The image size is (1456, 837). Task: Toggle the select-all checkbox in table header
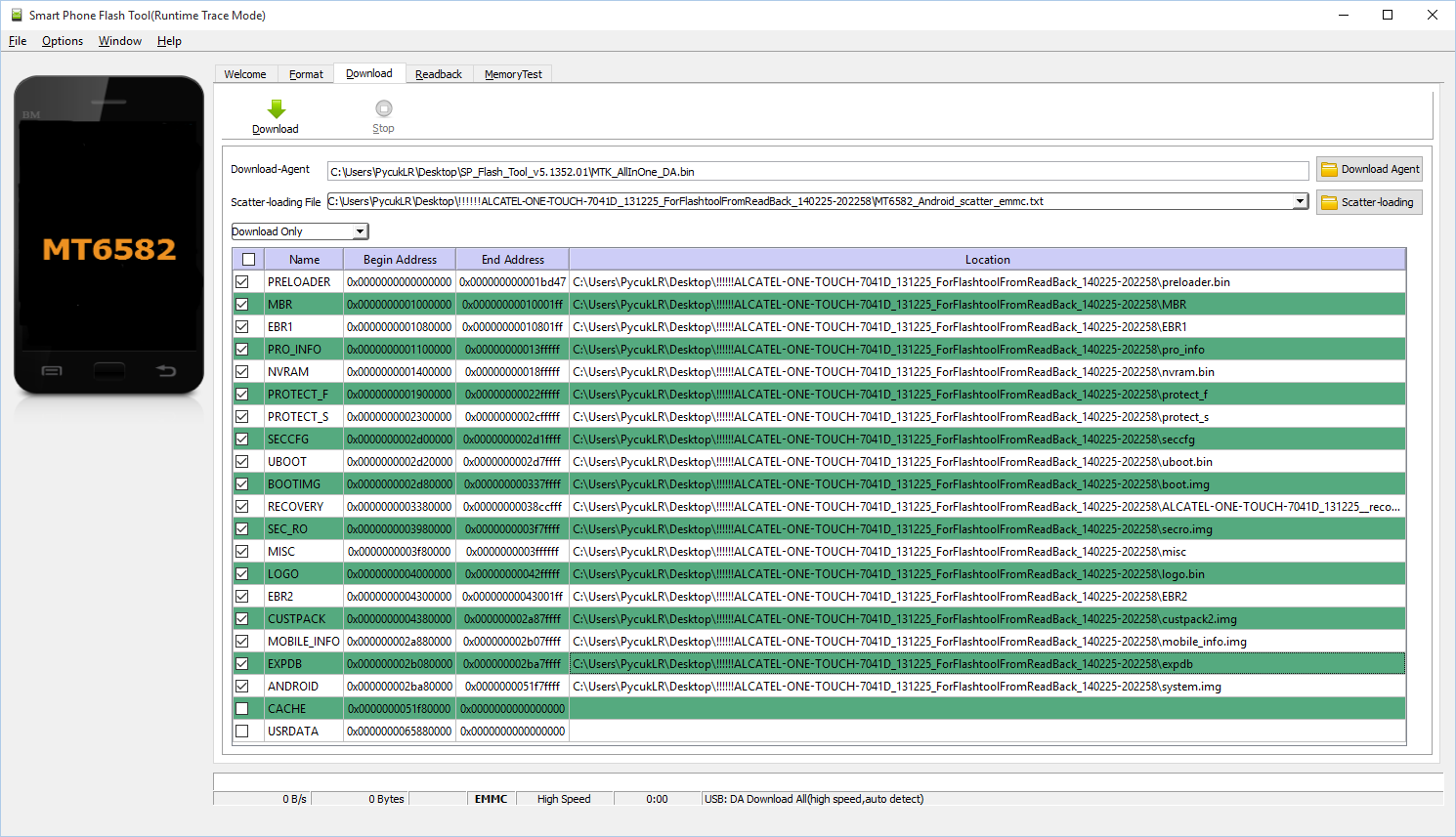(248, 260)
